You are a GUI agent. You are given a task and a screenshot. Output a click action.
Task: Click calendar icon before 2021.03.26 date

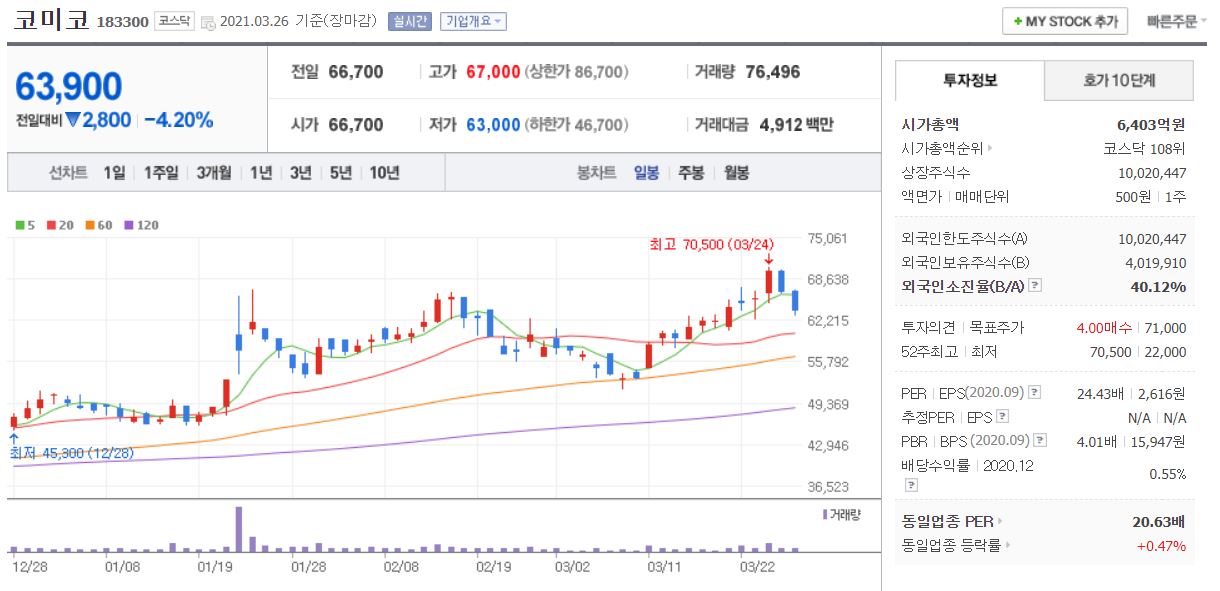pyautogui.click(x=207, y=22)
